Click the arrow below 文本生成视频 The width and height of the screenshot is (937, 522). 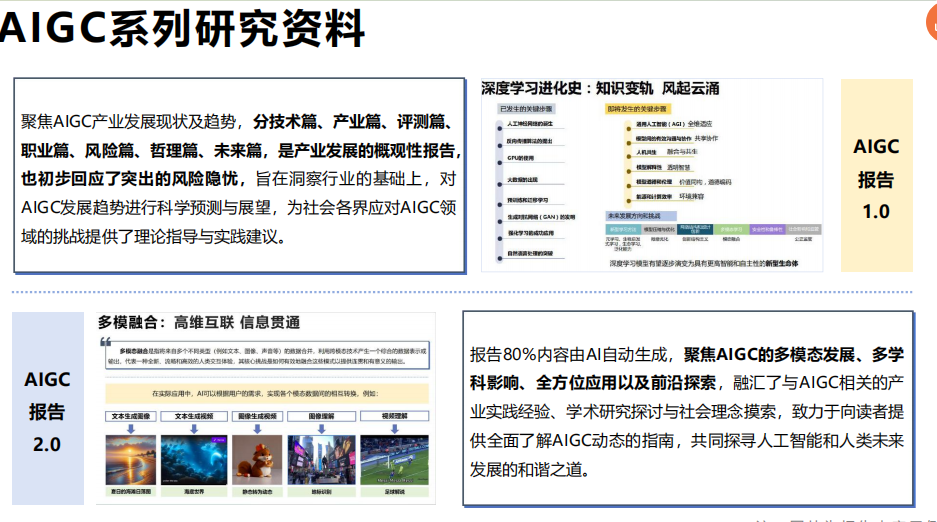click(x=194, y=429)
